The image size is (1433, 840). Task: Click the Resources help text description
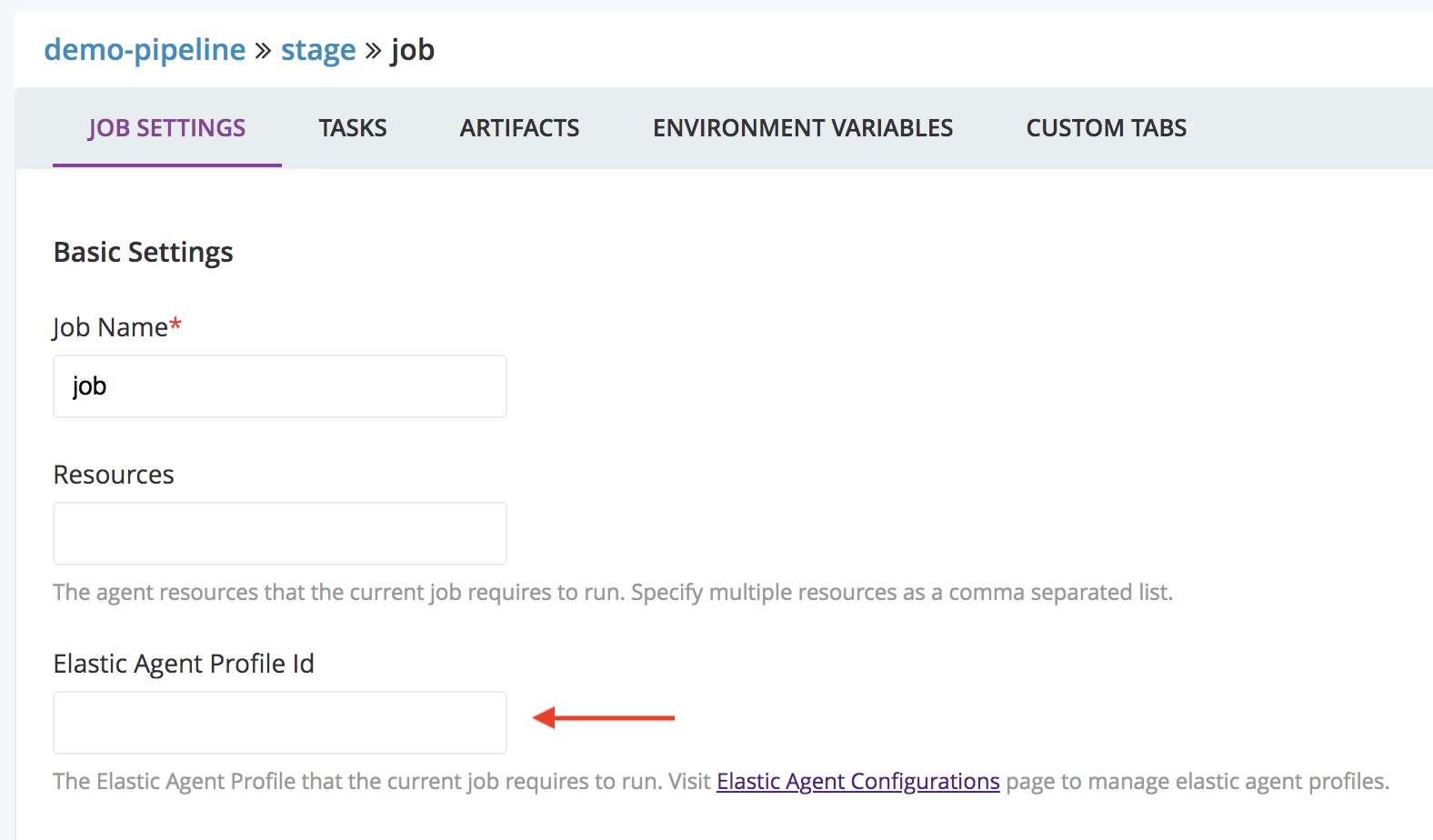click(613, 593)
